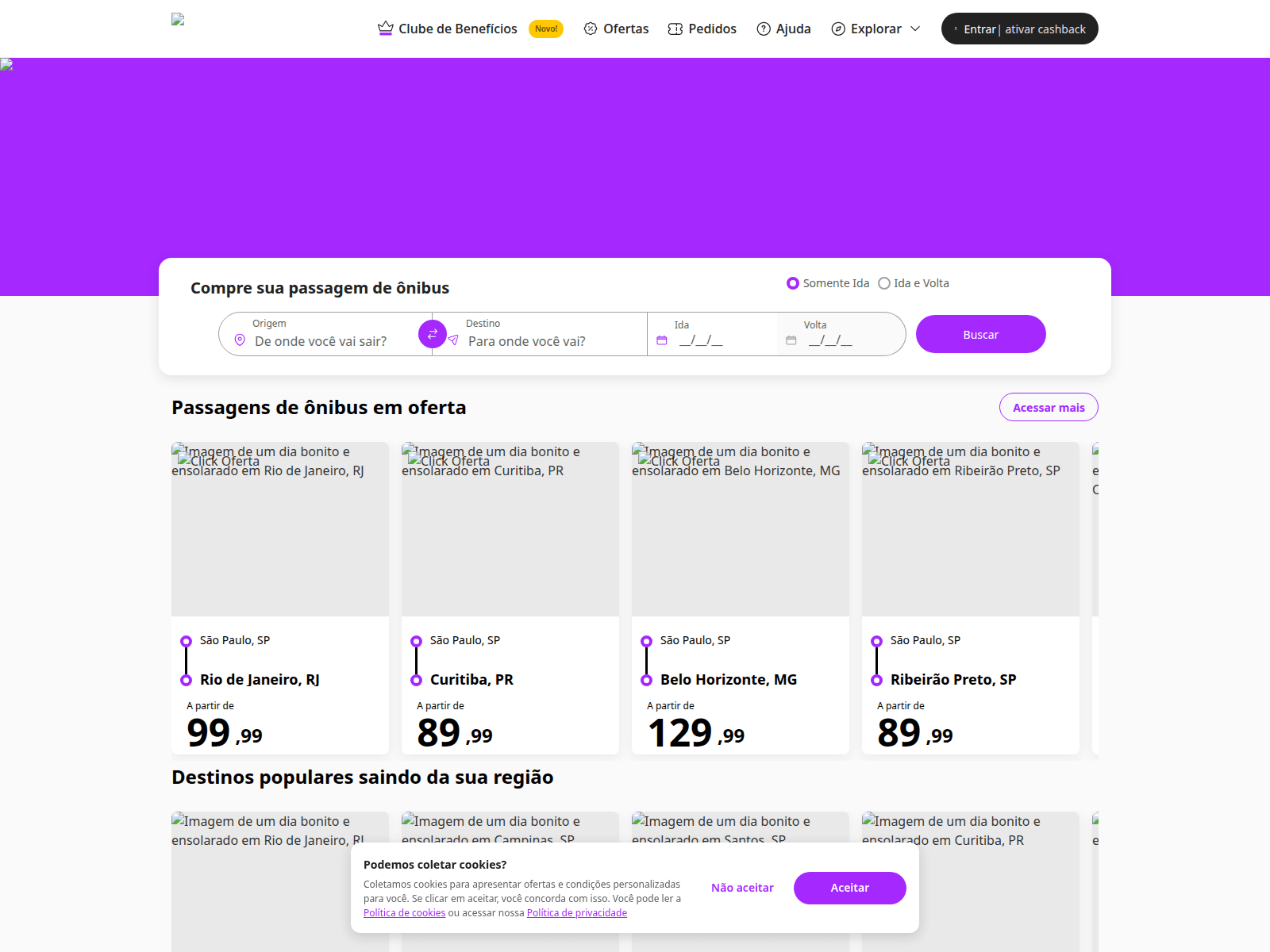The width and height of the screenshot is (1270, 952).
Task: Click Acessar mais button
Action: pos(1049,407)
